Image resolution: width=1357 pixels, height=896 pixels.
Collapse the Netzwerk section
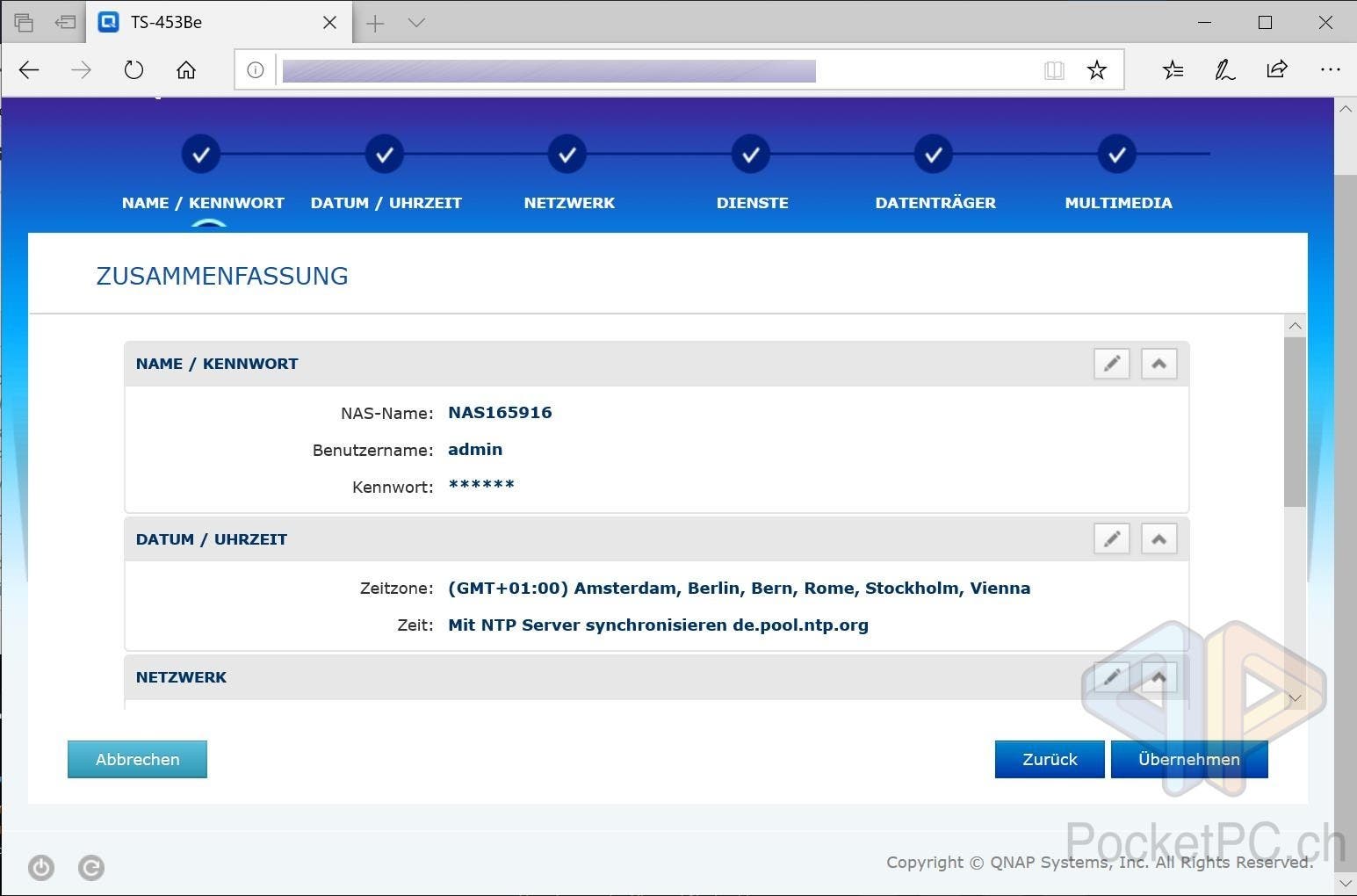tap(1159, 677)
